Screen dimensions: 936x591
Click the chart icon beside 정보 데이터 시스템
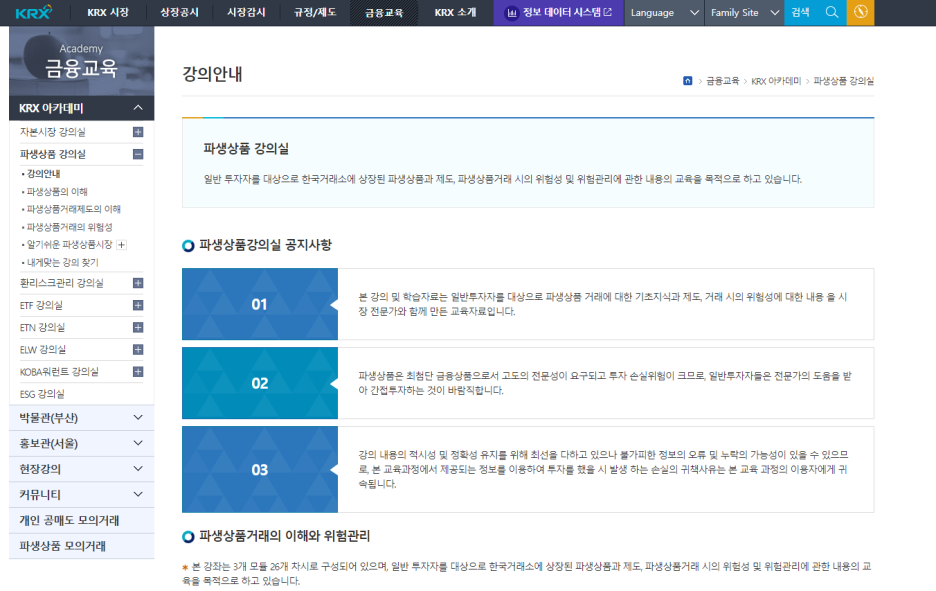coord(512,13)
